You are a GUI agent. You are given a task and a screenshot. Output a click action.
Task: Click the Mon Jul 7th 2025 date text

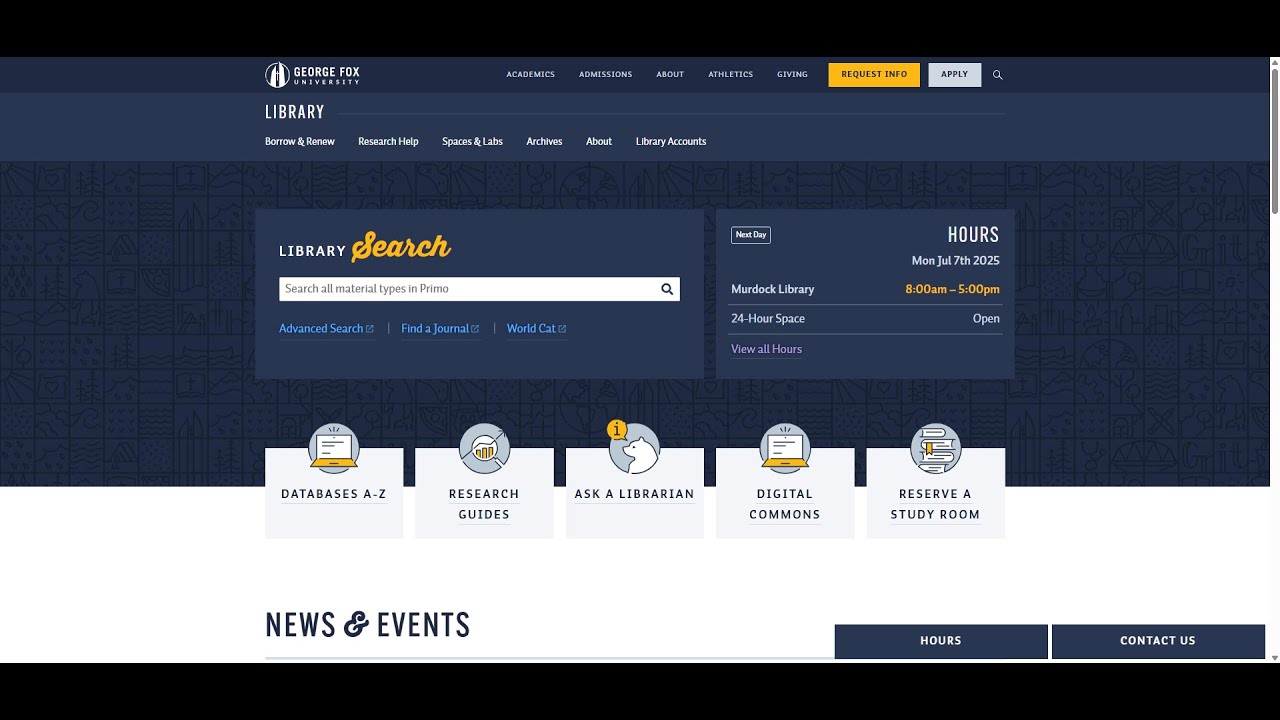(955, 261)
